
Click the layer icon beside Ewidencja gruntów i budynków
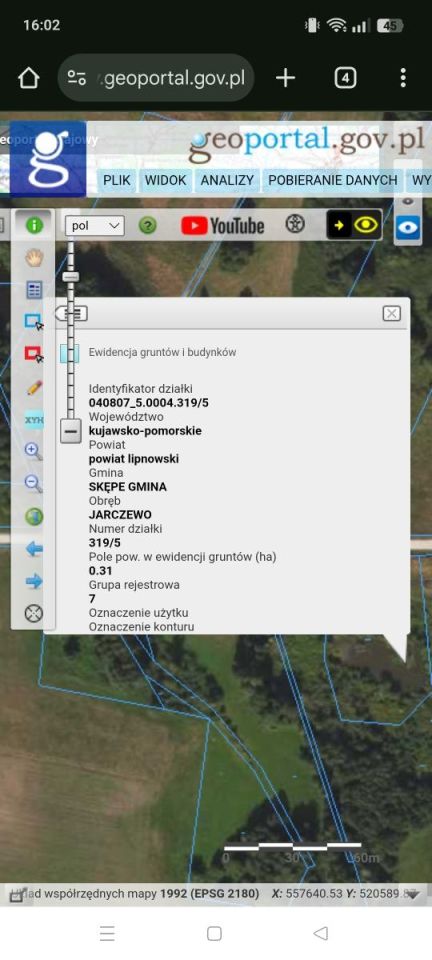click(70, 353)
